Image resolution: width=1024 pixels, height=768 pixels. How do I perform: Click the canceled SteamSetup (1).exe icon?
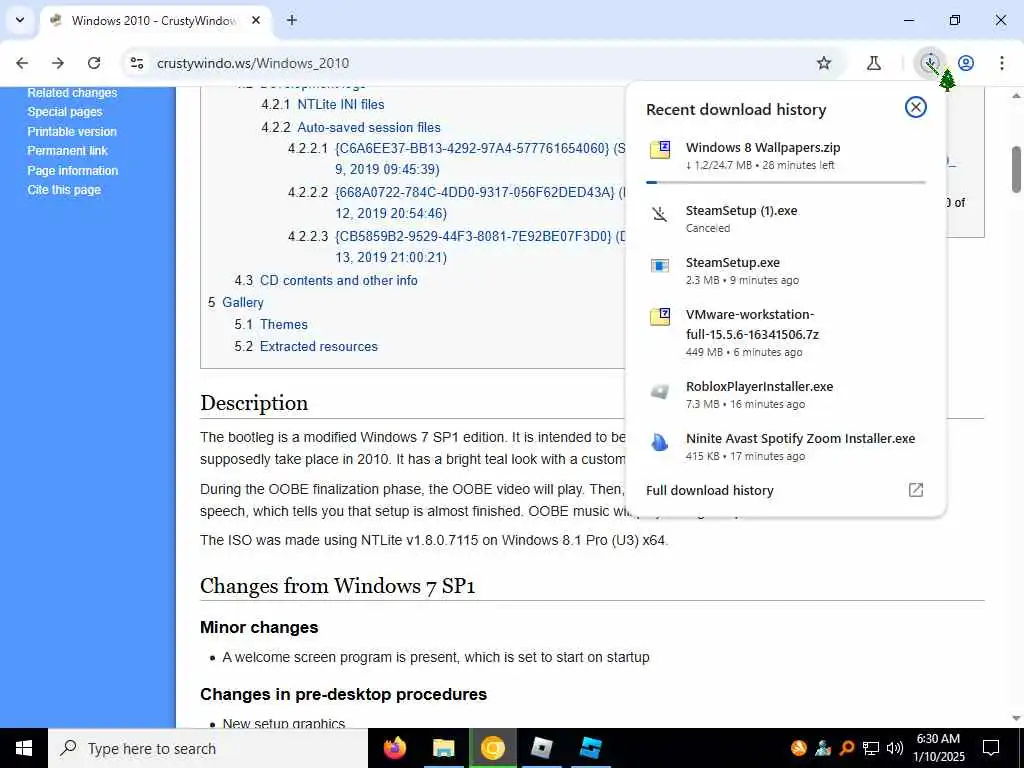660,214
